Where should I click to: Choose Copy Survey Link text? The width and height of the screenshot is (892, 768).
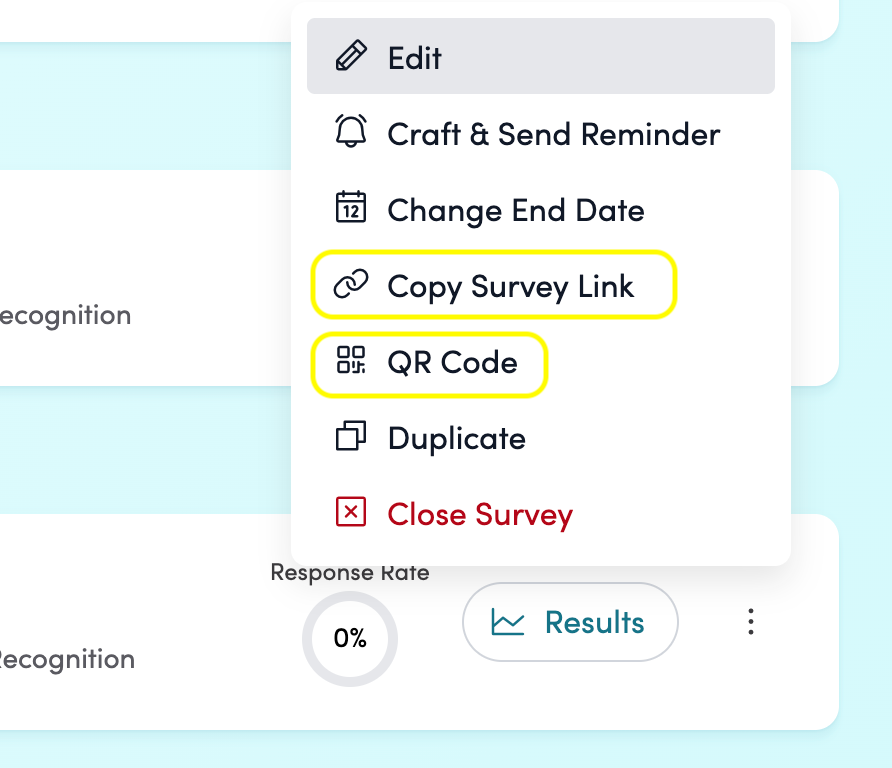tap(511, 286)
